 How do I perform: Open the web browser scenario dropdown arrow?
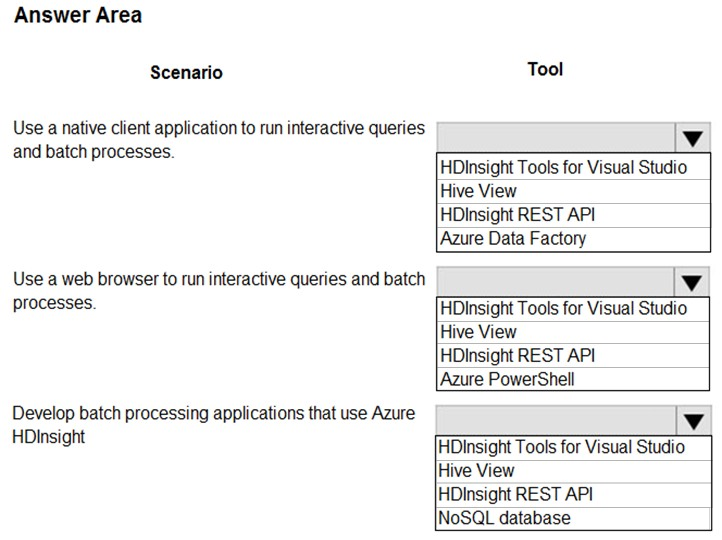[692, 283]
